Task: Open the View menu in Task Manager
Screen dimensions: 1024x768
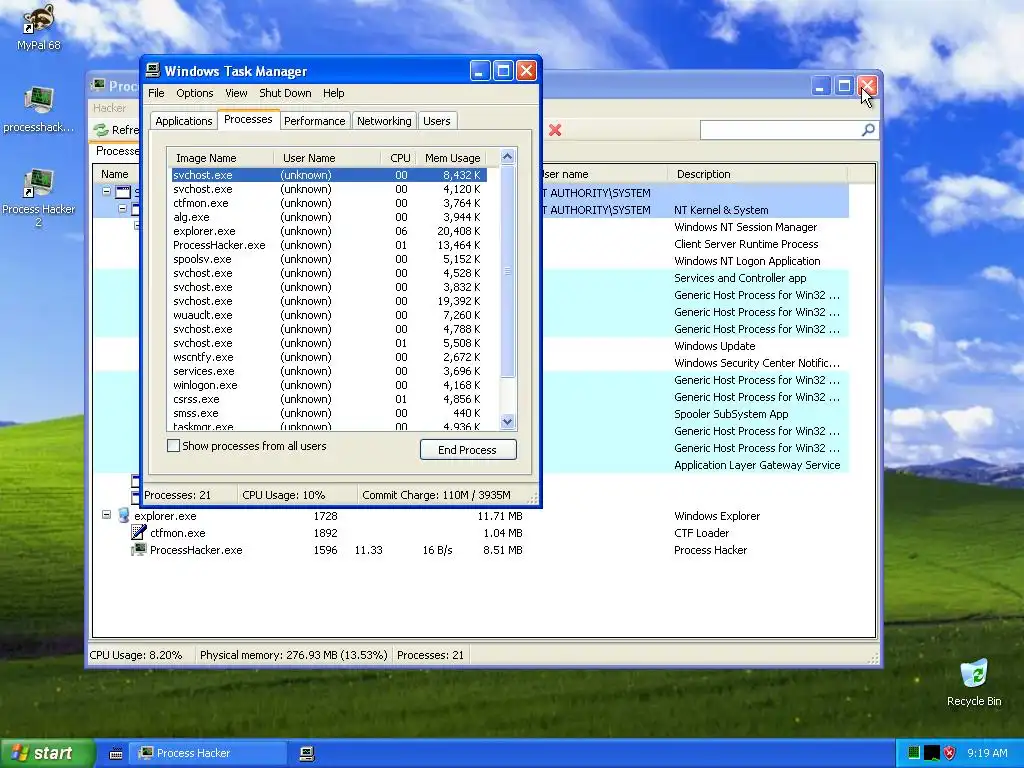Action: tap(236, 93)
